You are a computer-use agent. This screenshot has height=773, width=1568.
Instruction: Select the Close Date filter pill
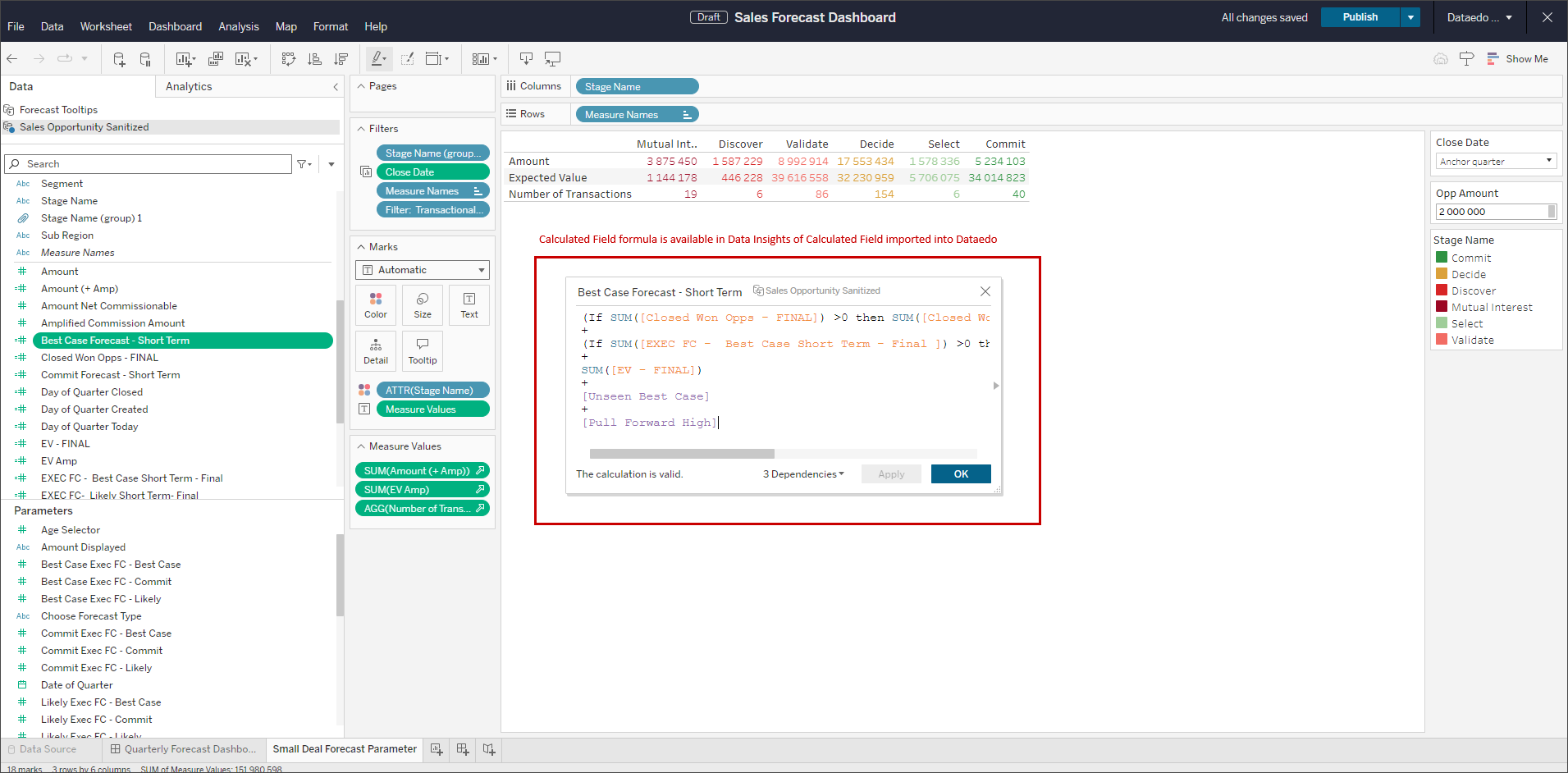click(432, 172)
